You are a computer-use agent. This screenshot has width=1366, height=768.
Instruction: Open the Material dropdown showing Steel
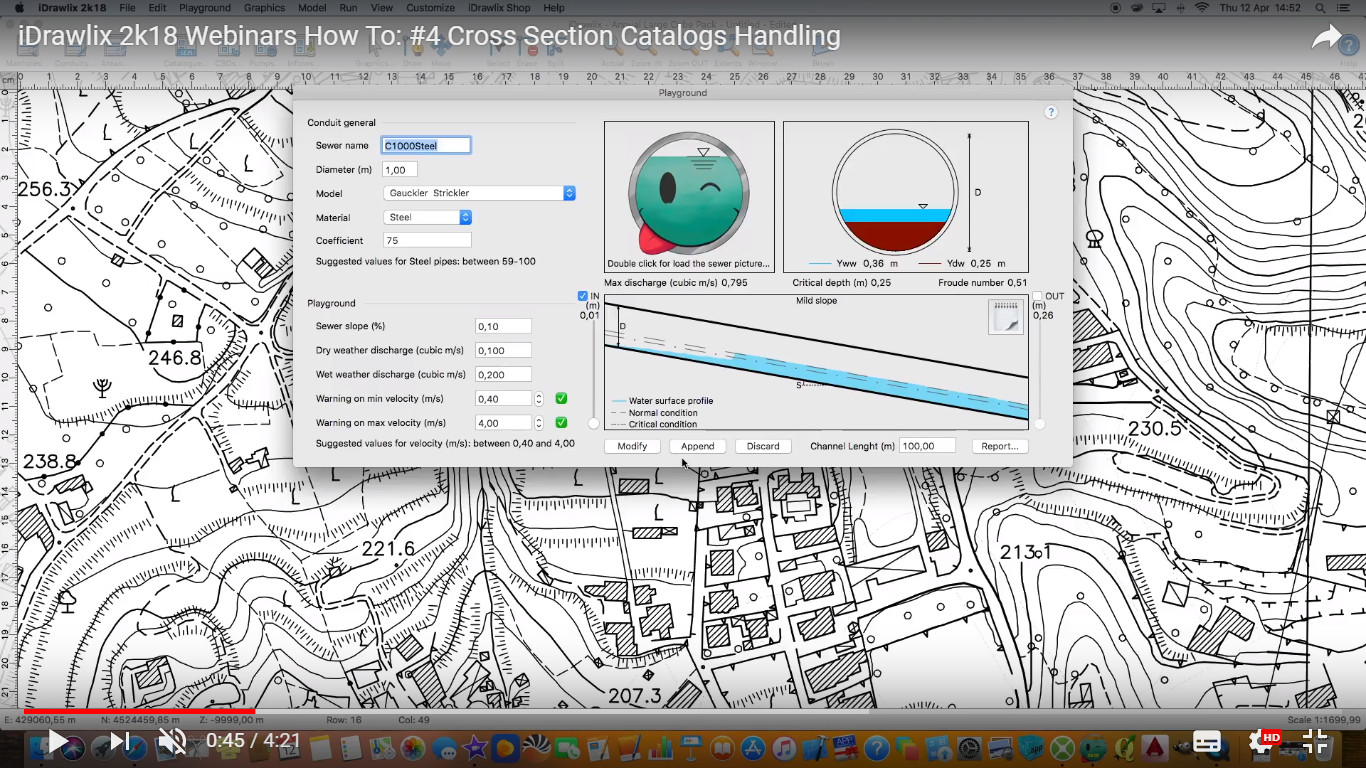428,217
